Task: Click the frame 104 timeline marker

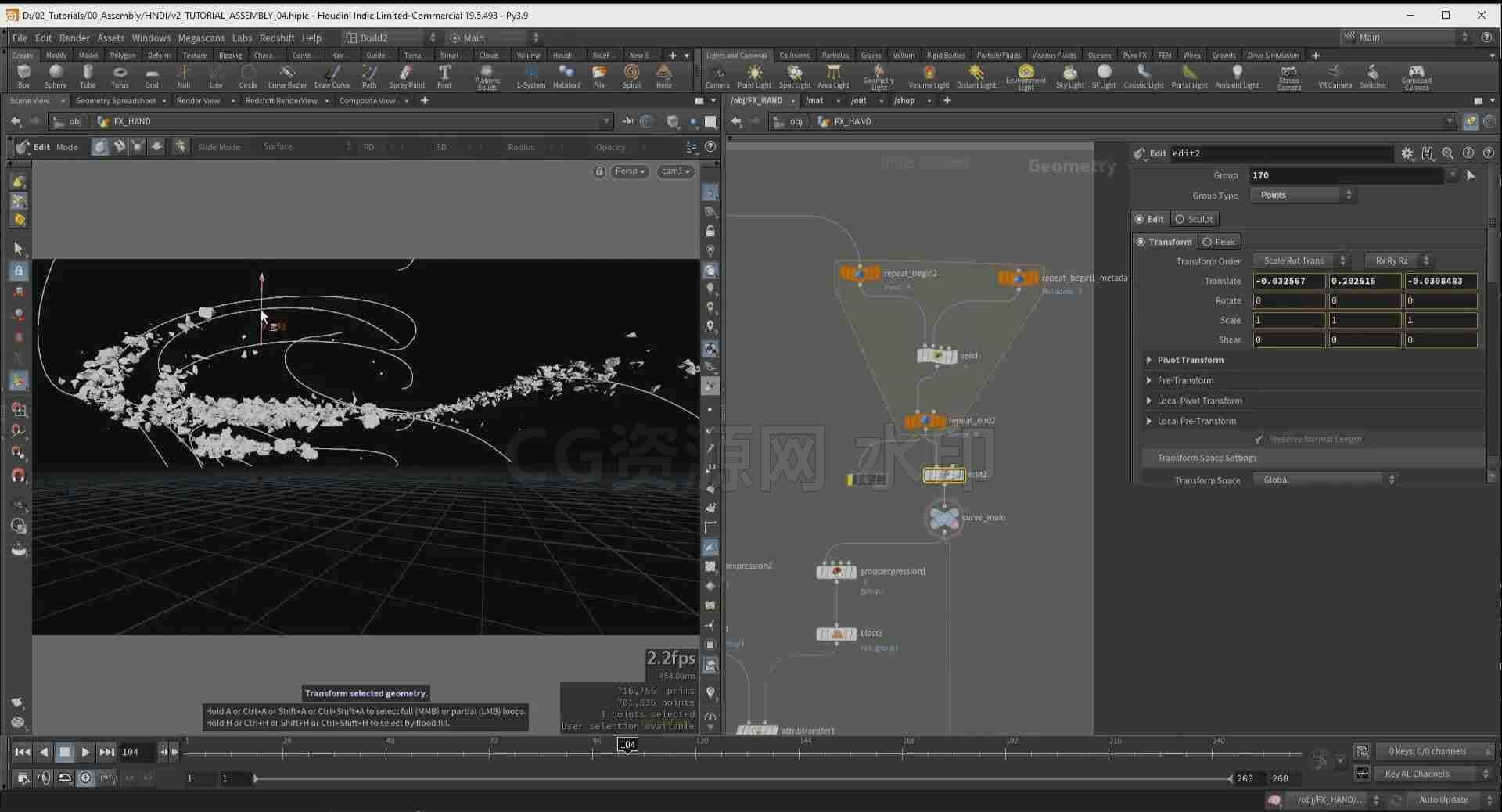Action: [x=627, y=744]
